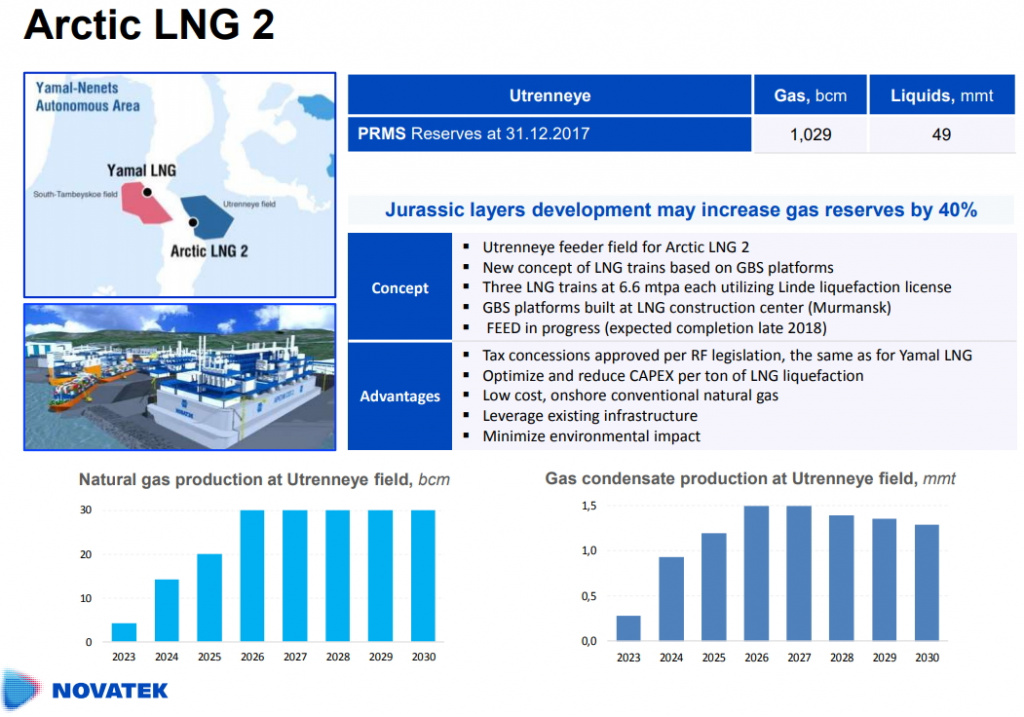
Task: Click the 'Arctic LNG 2' map label
Action: pos(209,251)
